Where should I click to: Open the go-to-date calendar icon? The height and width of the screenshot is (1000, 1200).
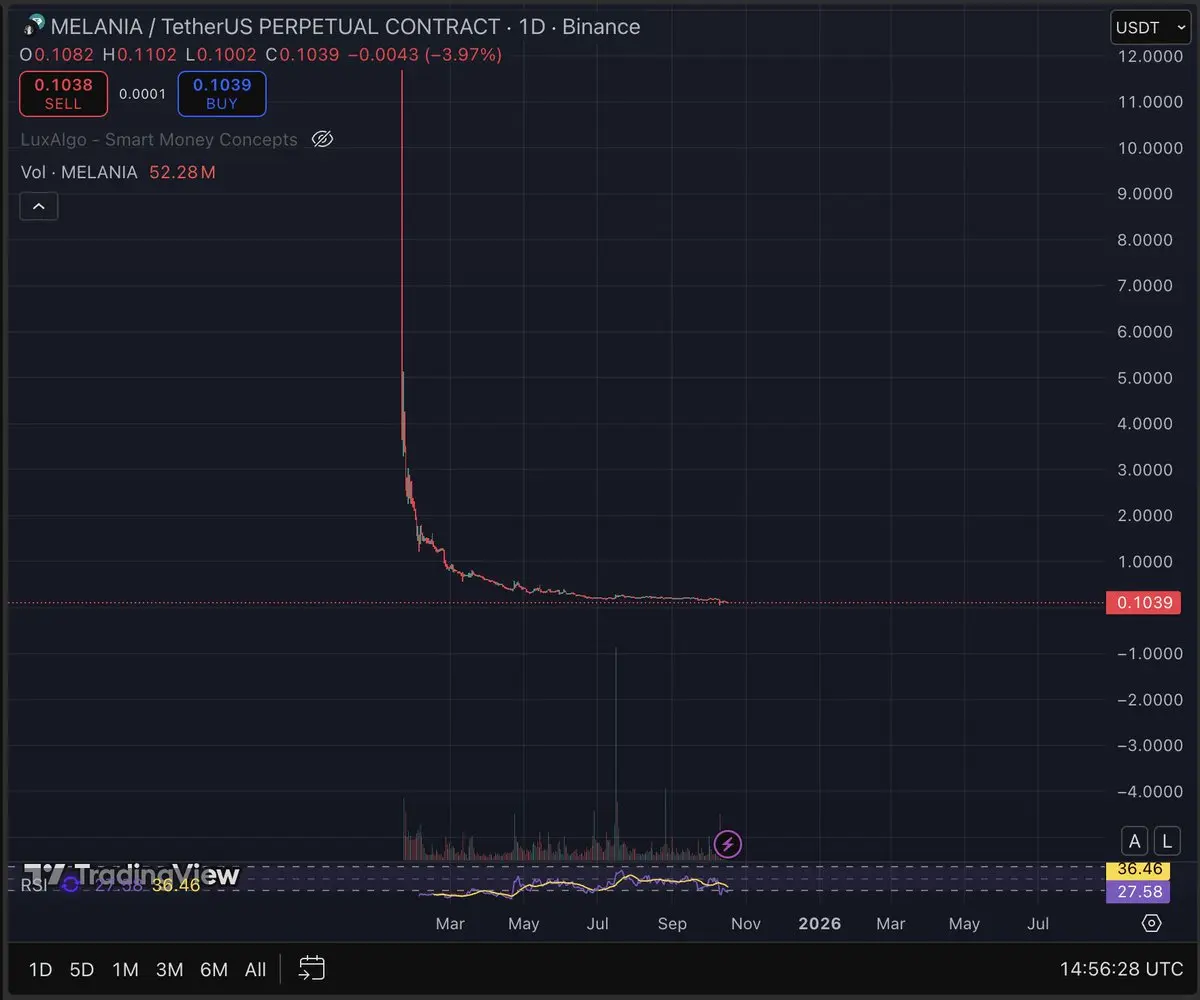tap(312, 968)
